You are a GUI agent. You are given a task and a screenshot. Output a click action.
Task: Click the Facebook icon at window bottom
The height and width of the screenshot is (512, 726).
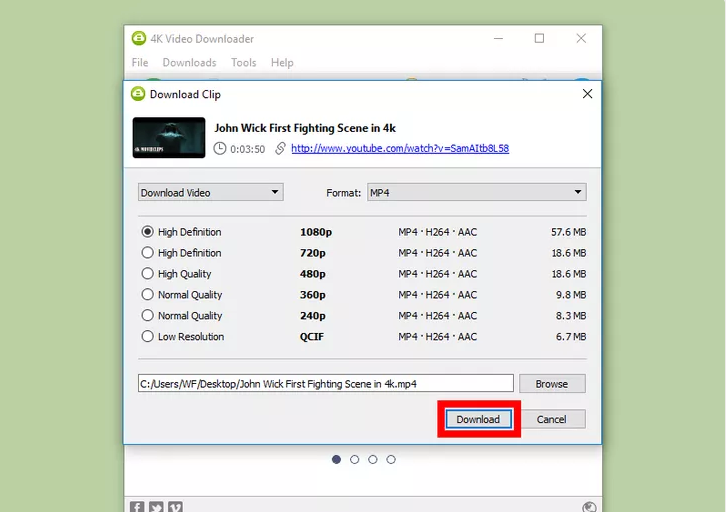click(x=137, y=507)
